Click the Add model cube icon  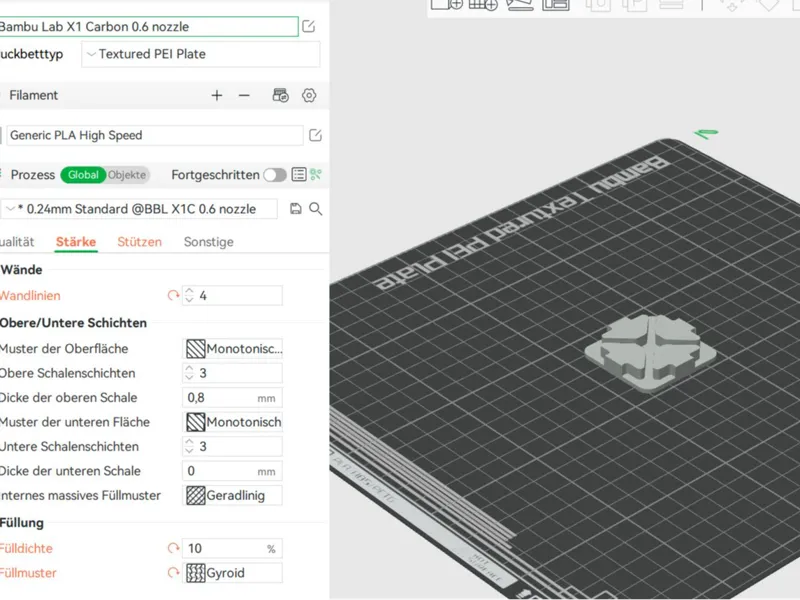pos(447,4)
